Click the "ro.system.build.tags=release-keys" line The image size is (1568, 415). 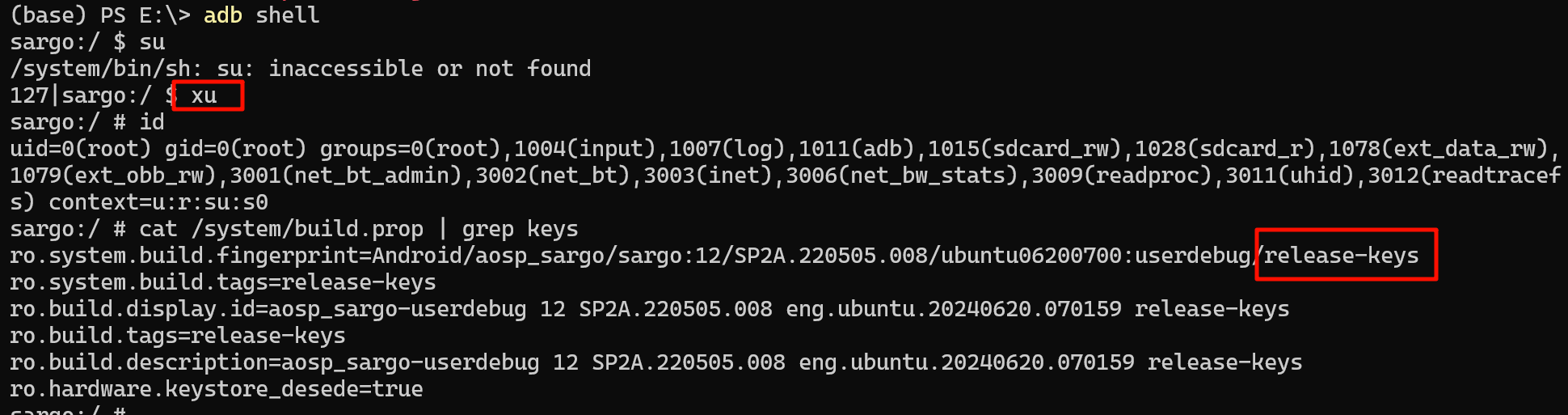(222, 282)
